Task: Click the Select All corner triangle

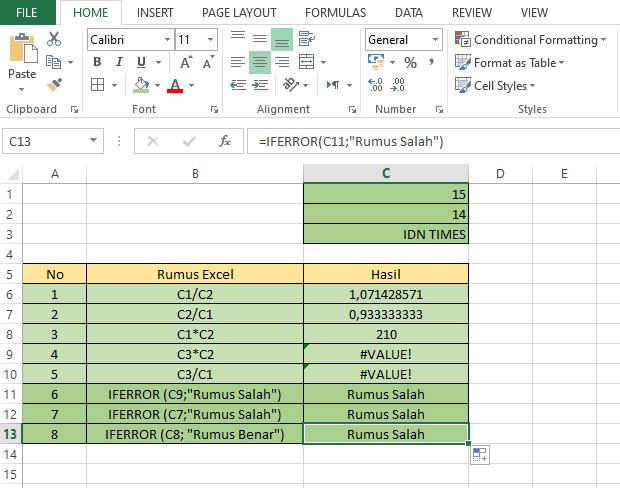Action: click(13, 174)
